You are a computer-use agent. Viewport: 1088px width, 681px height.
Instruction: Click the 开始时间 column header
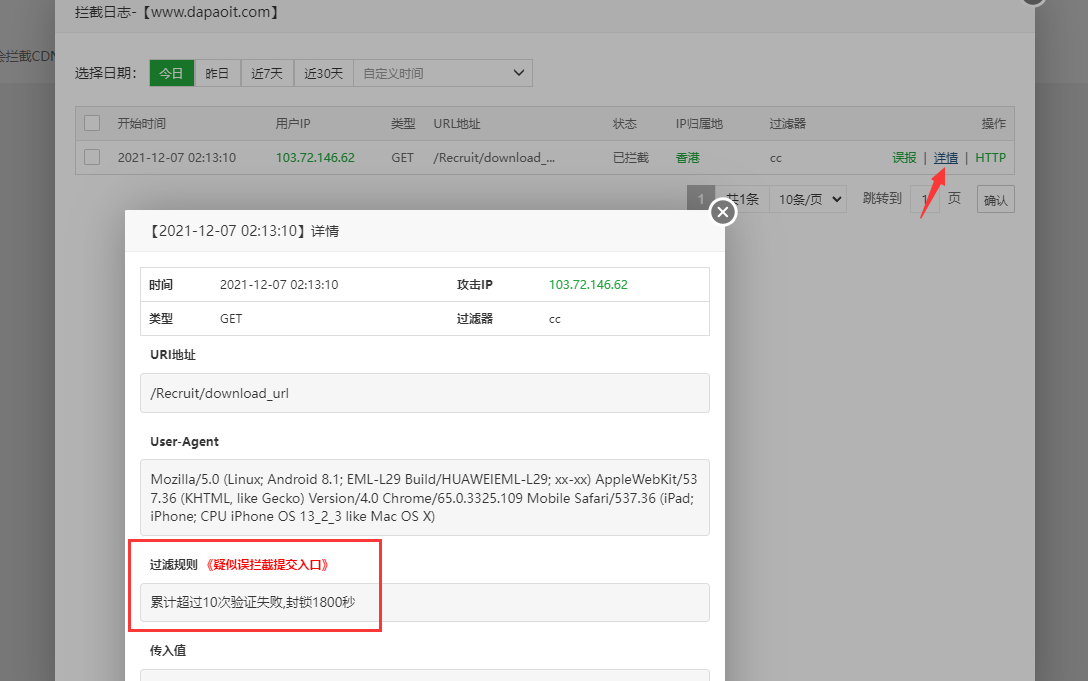(x=142, y=124)
